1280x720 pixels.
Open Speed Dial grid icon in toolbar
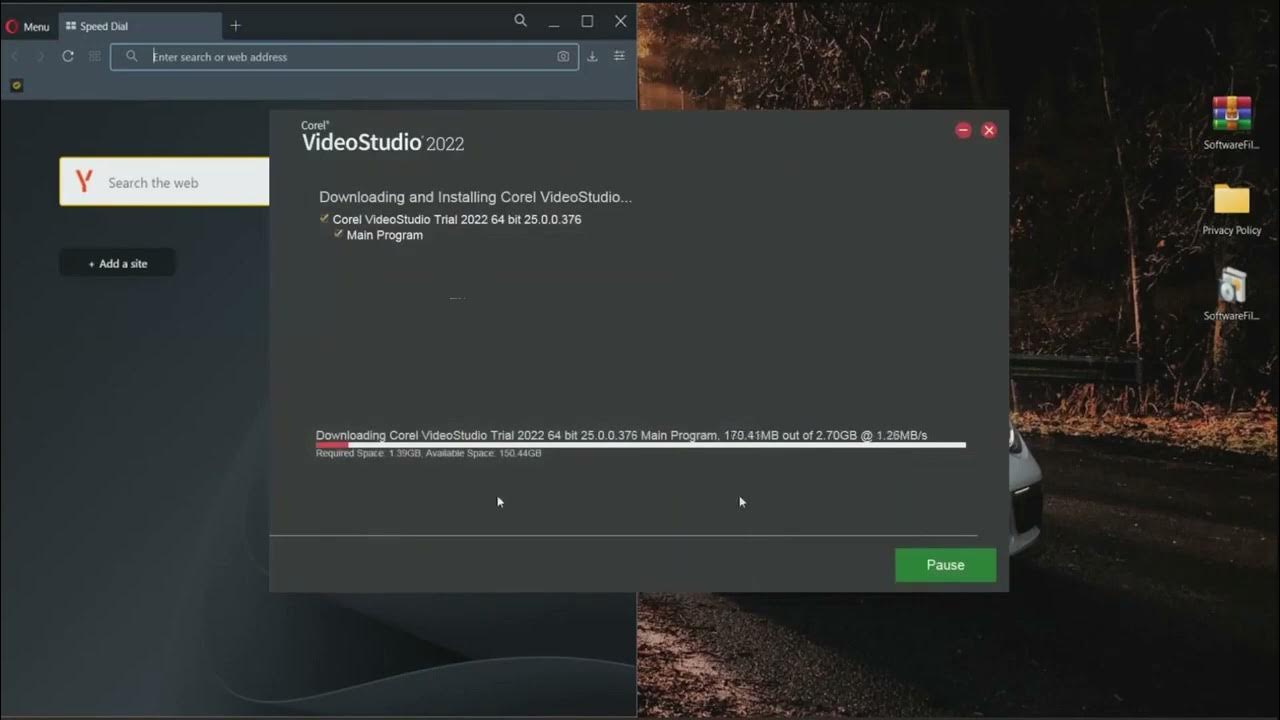pos(95,56)
